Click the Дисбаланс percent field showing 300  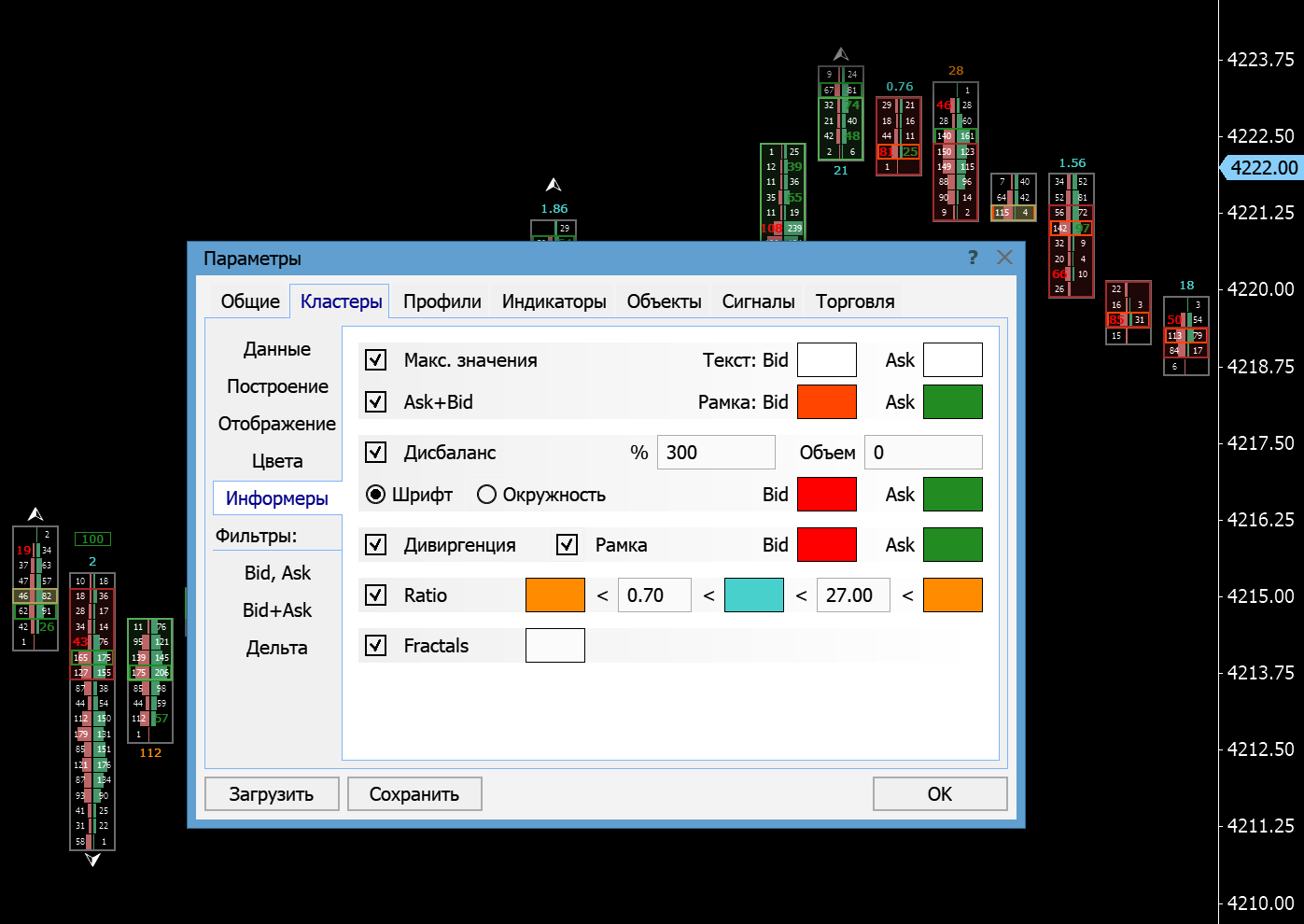click(715, 453)
